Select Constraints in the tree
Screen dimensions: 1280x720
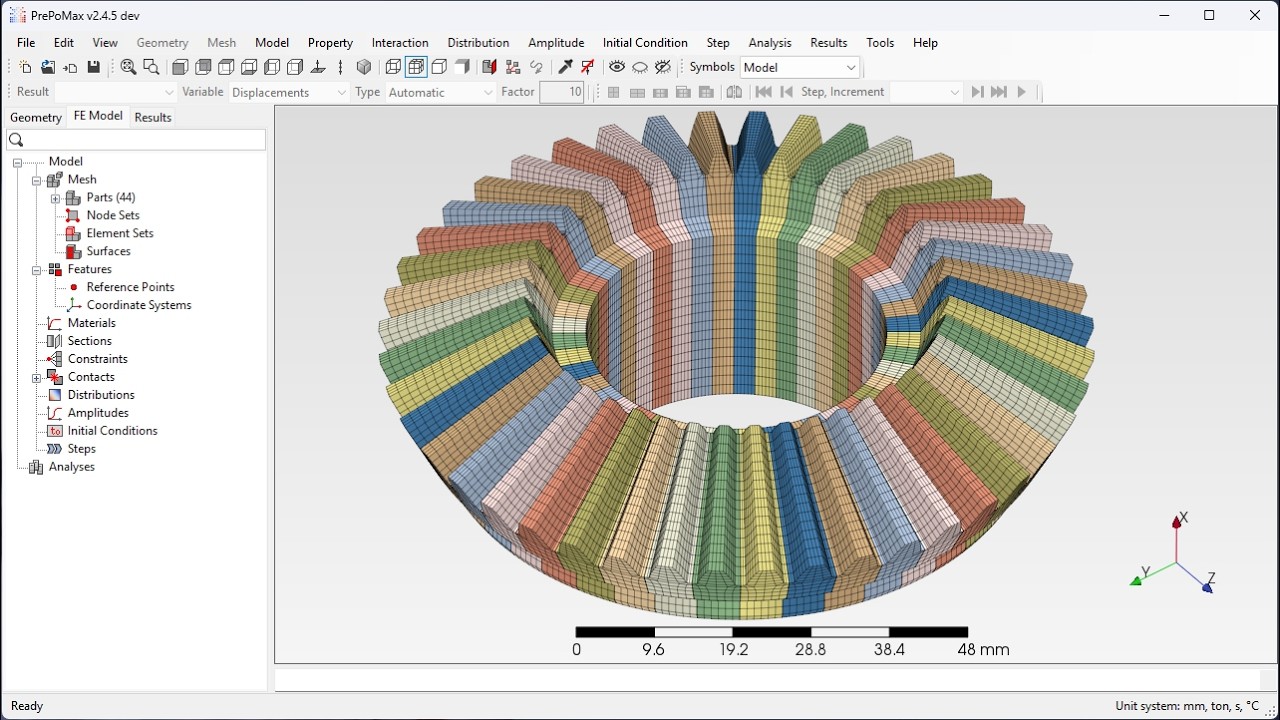(x=97, y=359)
